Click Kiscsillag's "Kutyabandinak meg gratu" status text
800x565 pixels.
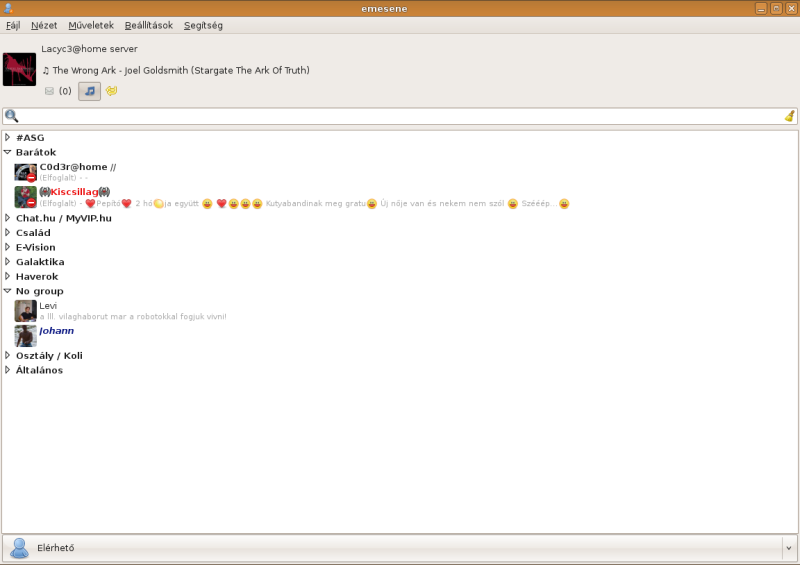[x=316, y=203]
